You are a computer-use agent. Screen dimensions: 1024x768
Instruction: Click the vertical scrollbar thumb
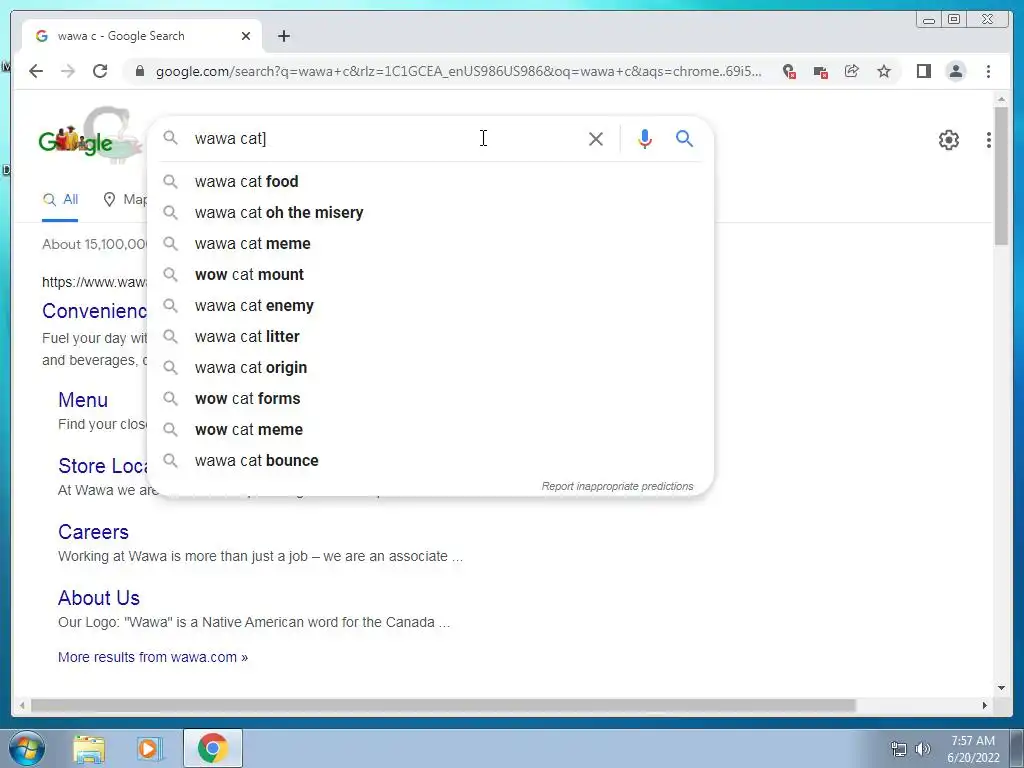1001,175
